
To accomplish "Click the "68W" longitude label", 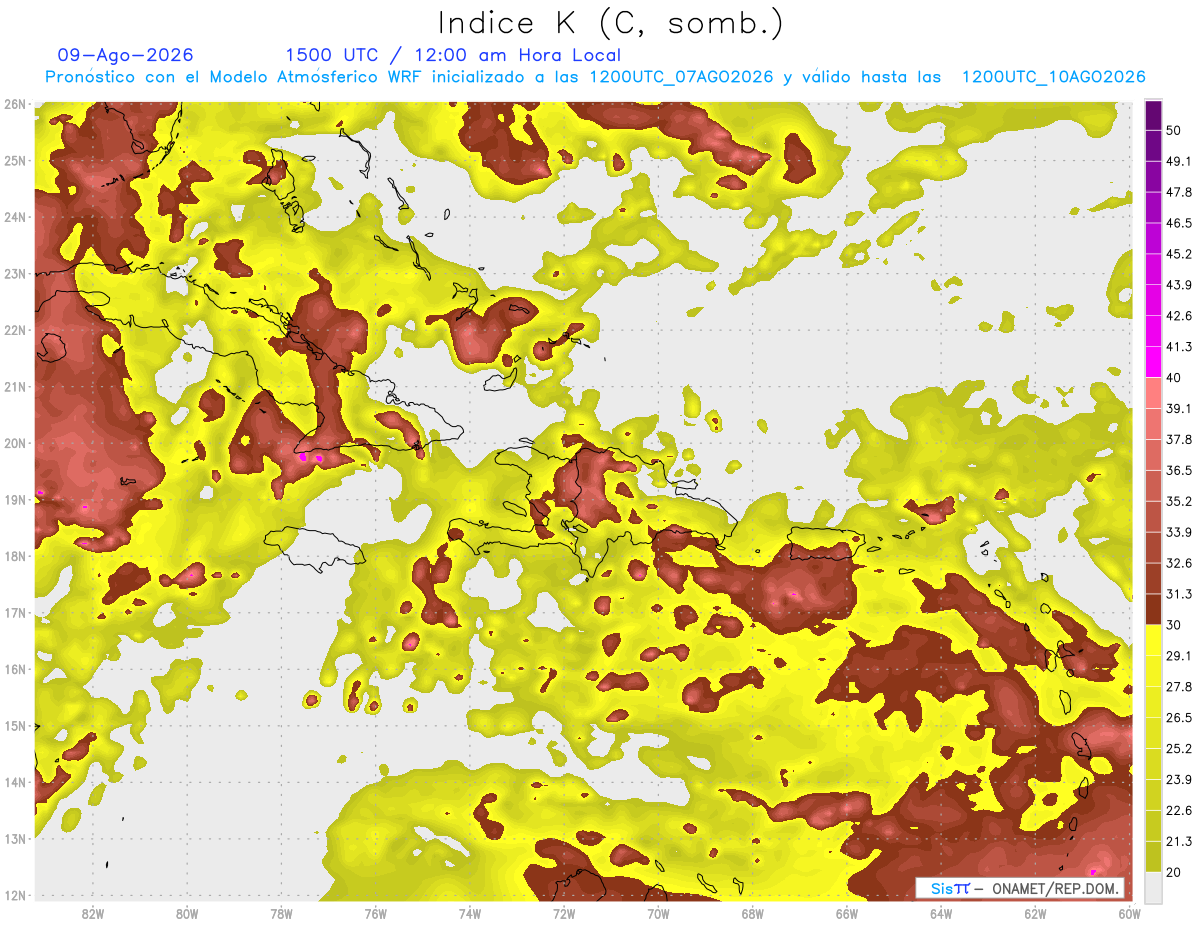I will tap(753, 913).
